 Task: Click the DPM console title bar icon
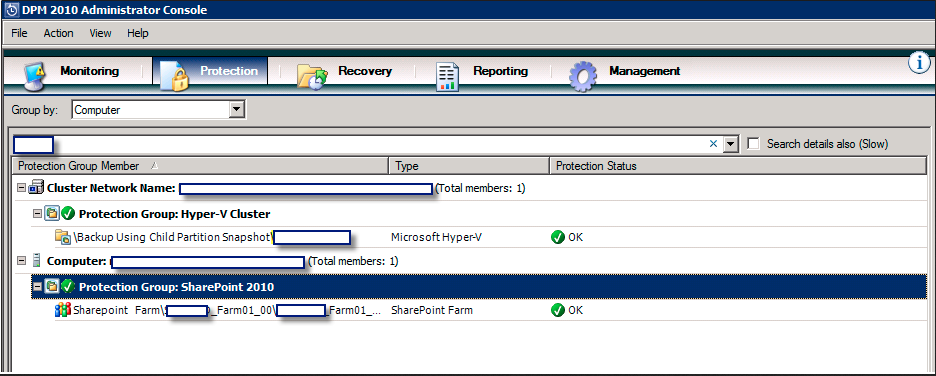pos(11,10)
